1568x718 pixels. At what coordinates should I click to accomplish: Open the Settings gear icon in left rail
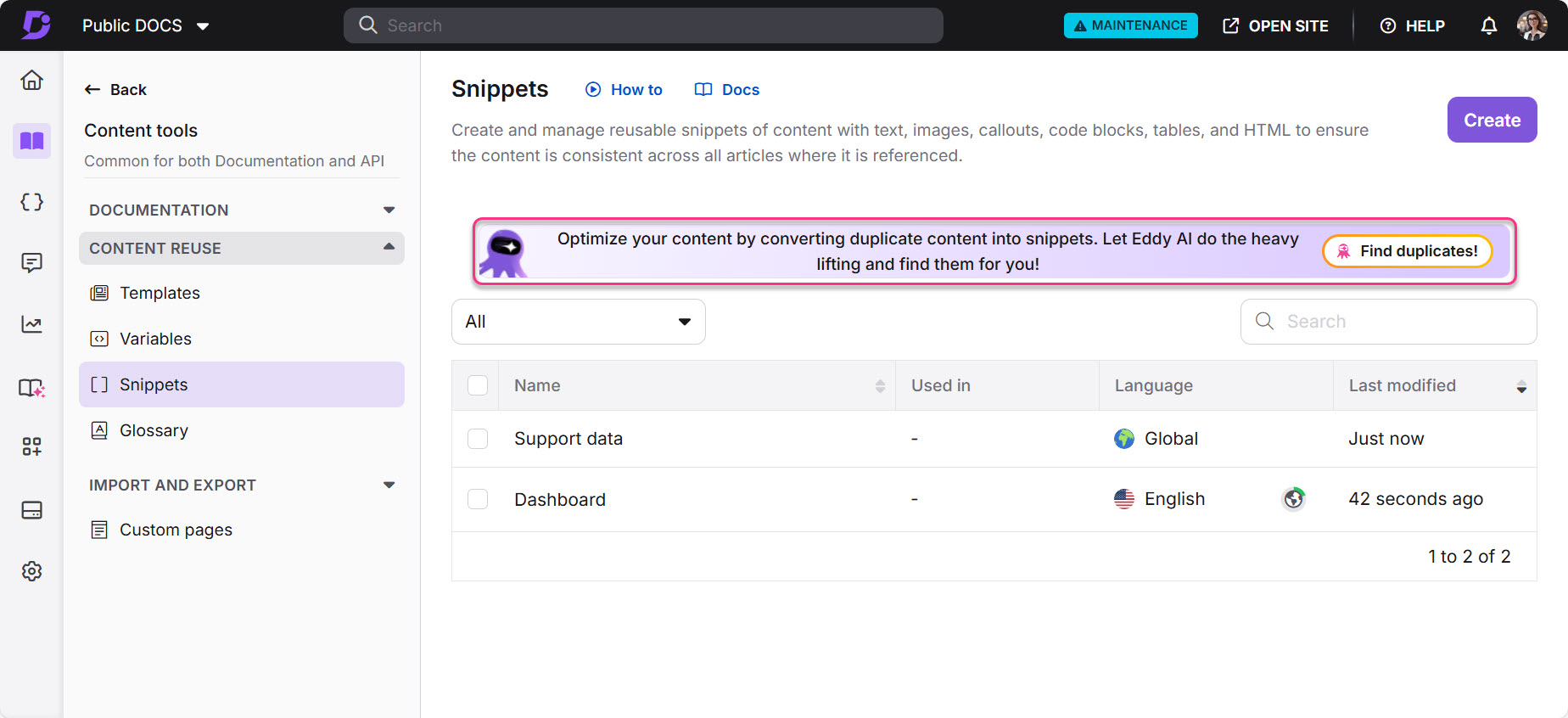[x=31, y=571]
